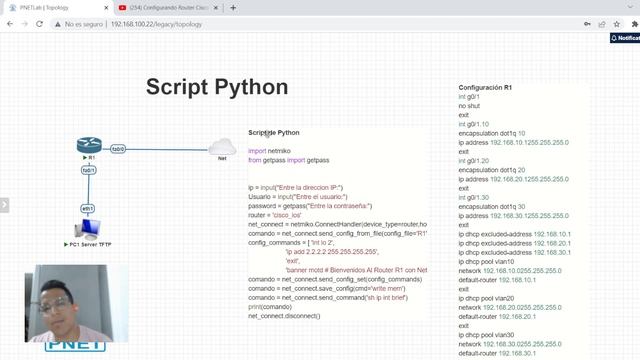Click the webcam video overlay

(76, 303)
